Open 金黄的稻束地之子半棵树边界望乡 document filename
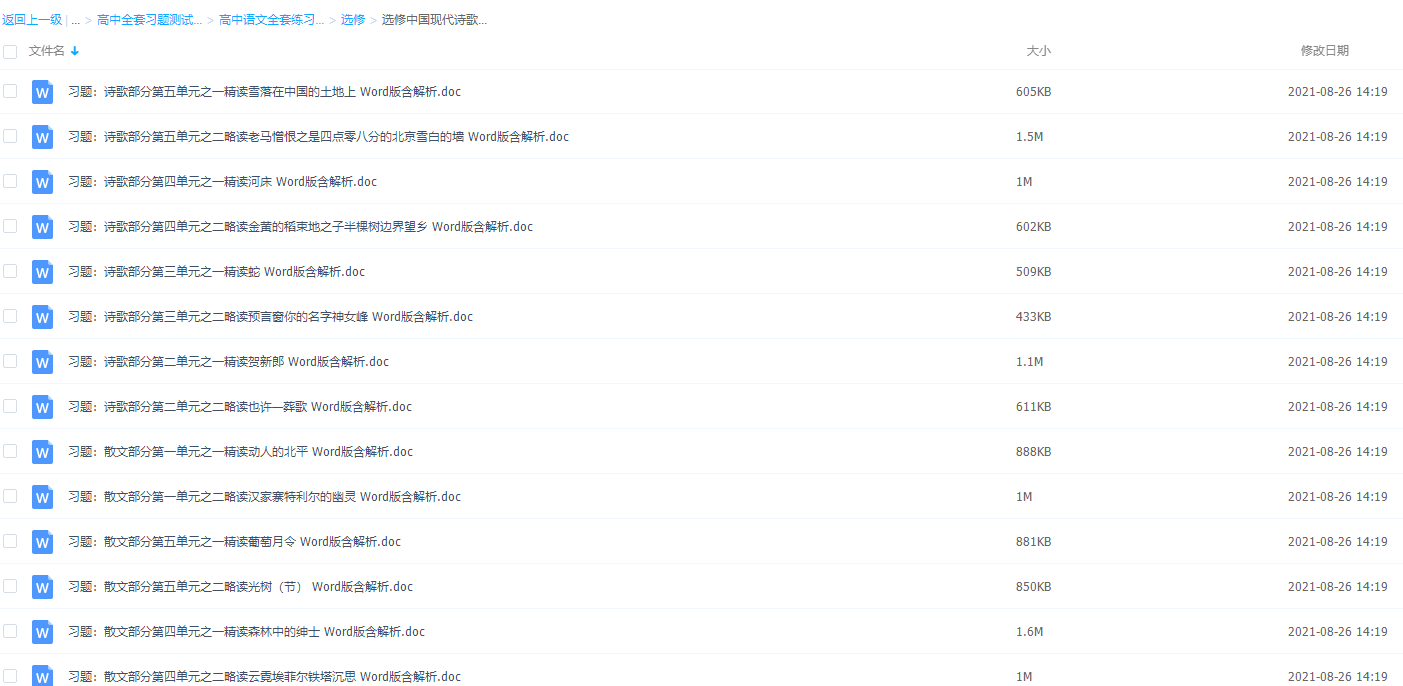Screen dimensions: 1403x686 coord(318,227)
